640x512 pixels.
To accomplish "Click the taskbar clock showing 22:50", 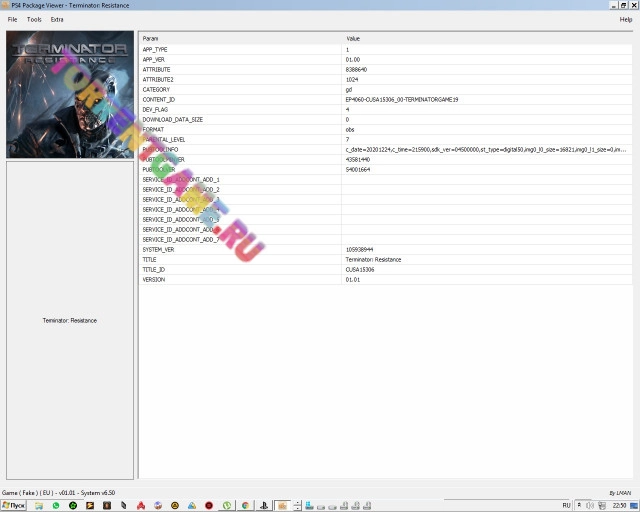I will (620, 505).
